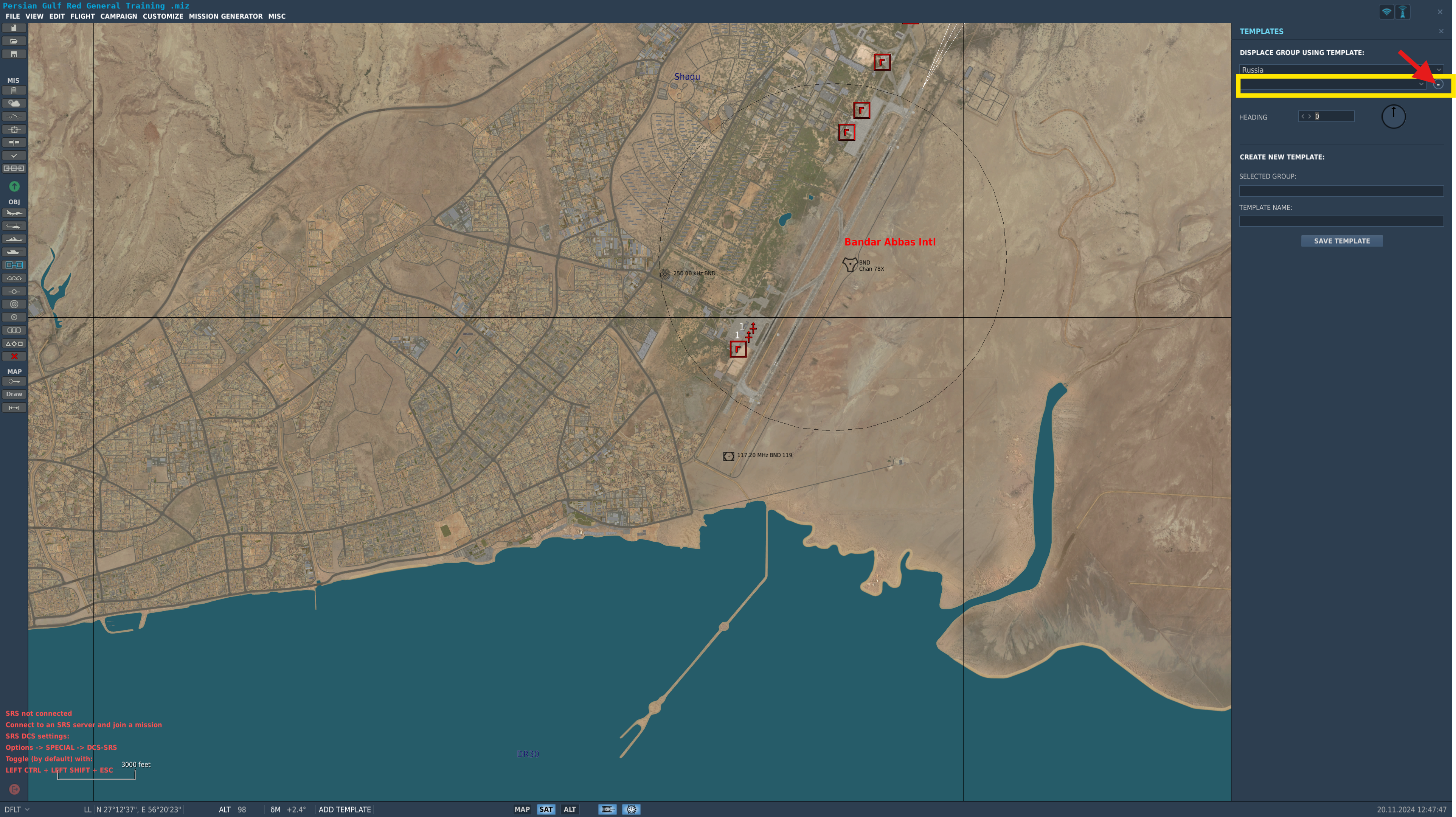Select the airplane group placement tool
This screenshot has height=817, width=1456.
point(14,213)
